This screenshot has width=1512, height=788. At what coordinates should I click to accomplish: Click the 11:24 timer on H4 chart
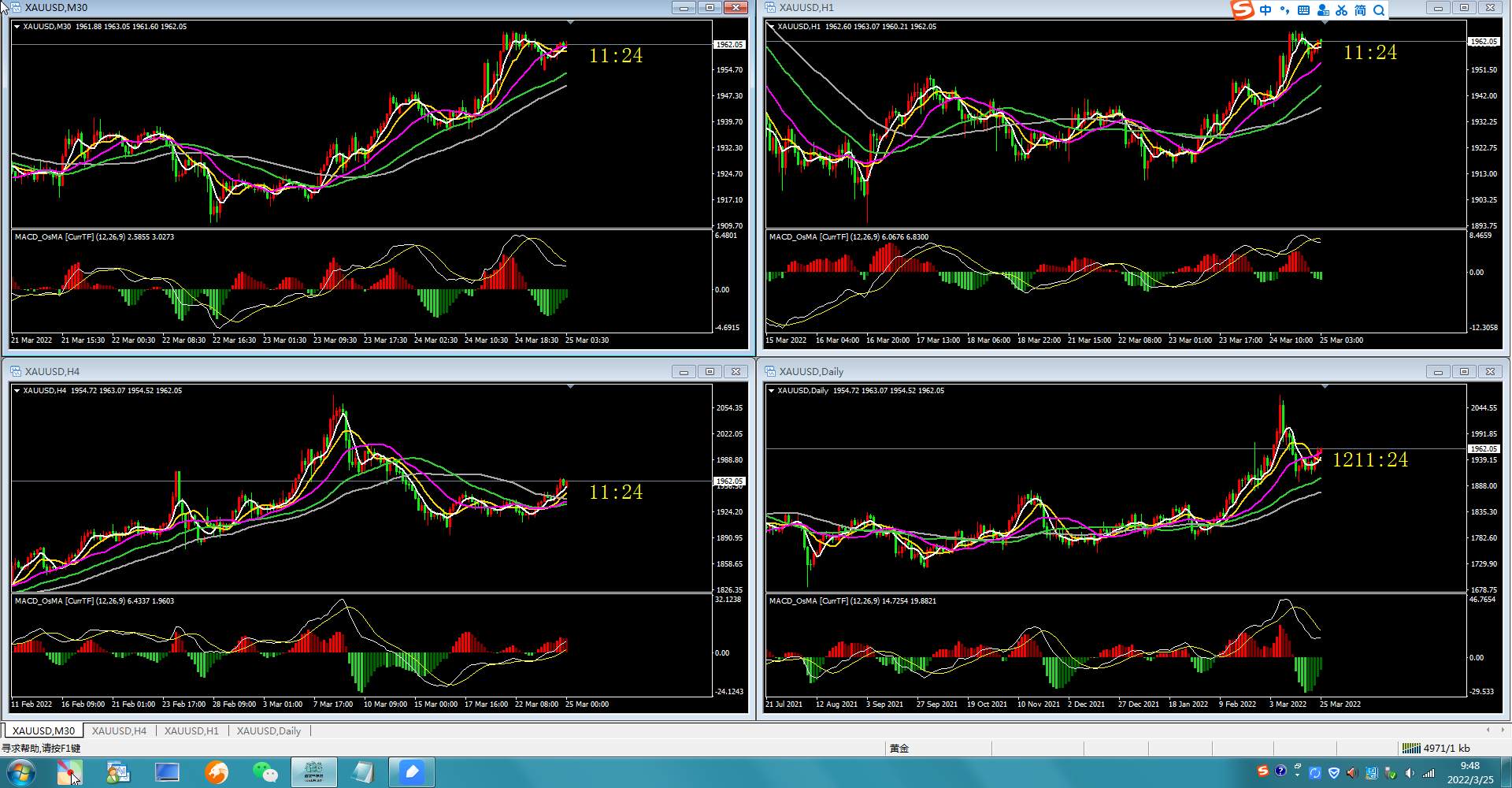point(616,492)
